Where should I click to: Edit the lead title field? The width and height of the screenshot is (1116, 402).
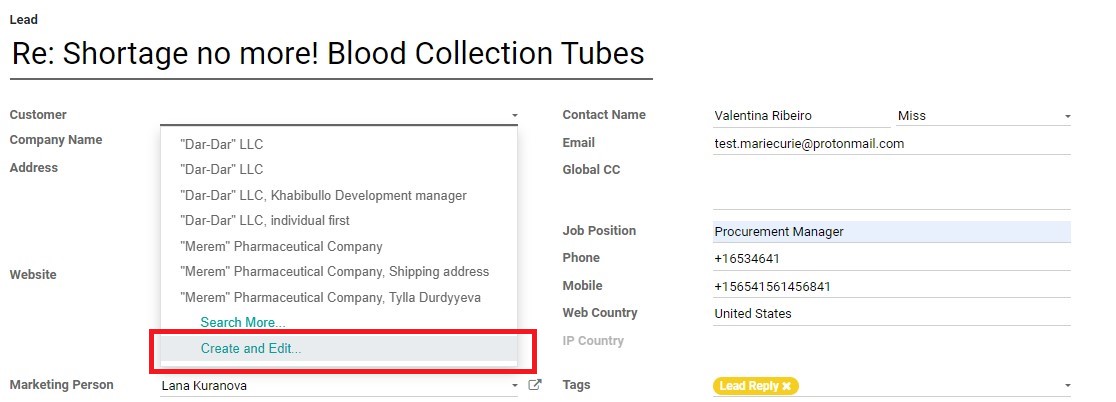click(331, 54)
